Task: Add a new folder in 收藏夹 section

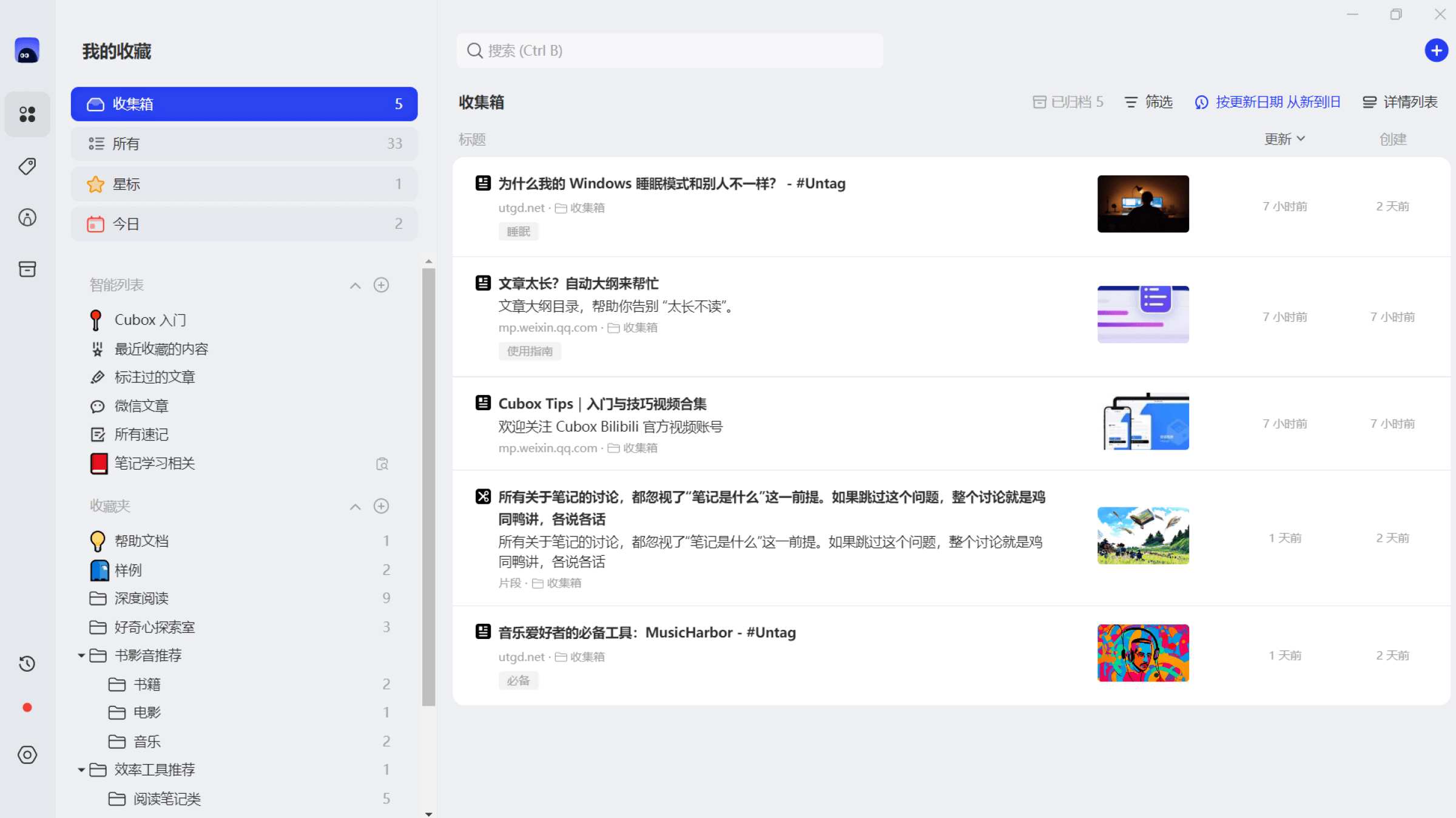Action: (x=381, y=506)
